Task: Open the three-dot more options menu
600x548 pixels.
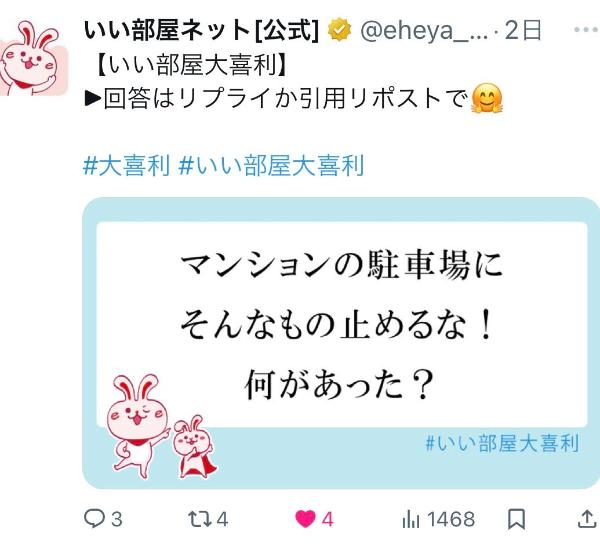Action: click(587, 30)
